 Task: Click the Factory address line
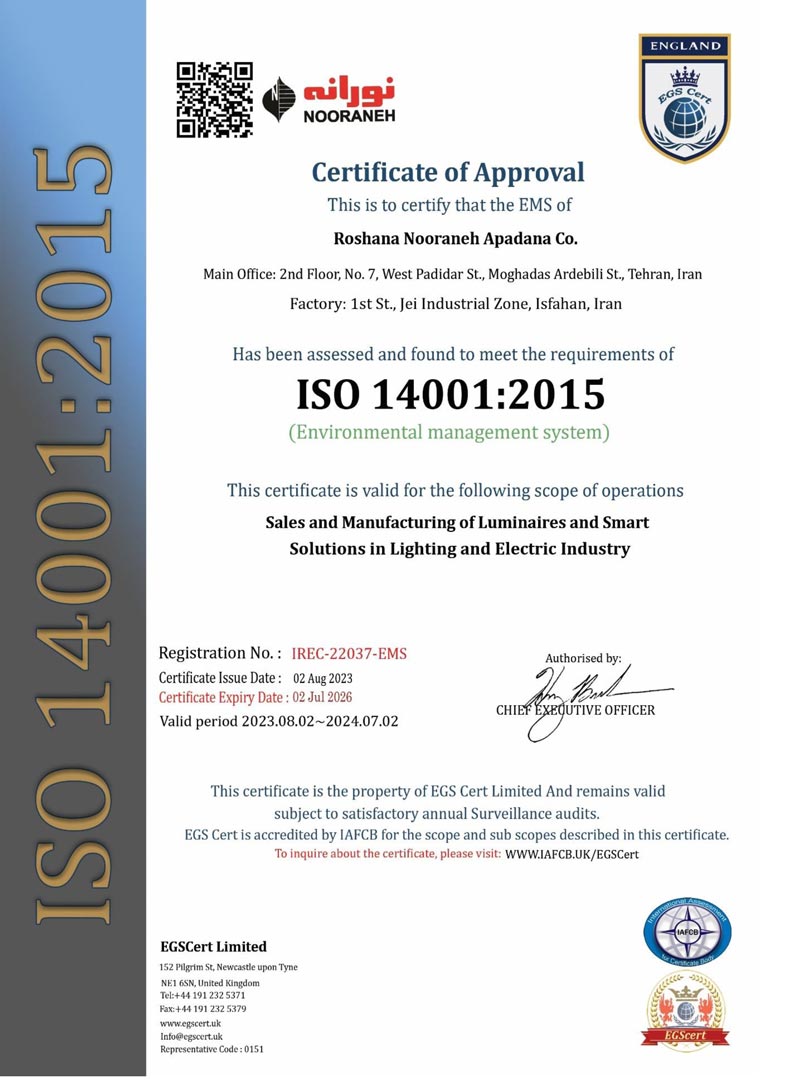pyautogui.click(x=456, y=303)
